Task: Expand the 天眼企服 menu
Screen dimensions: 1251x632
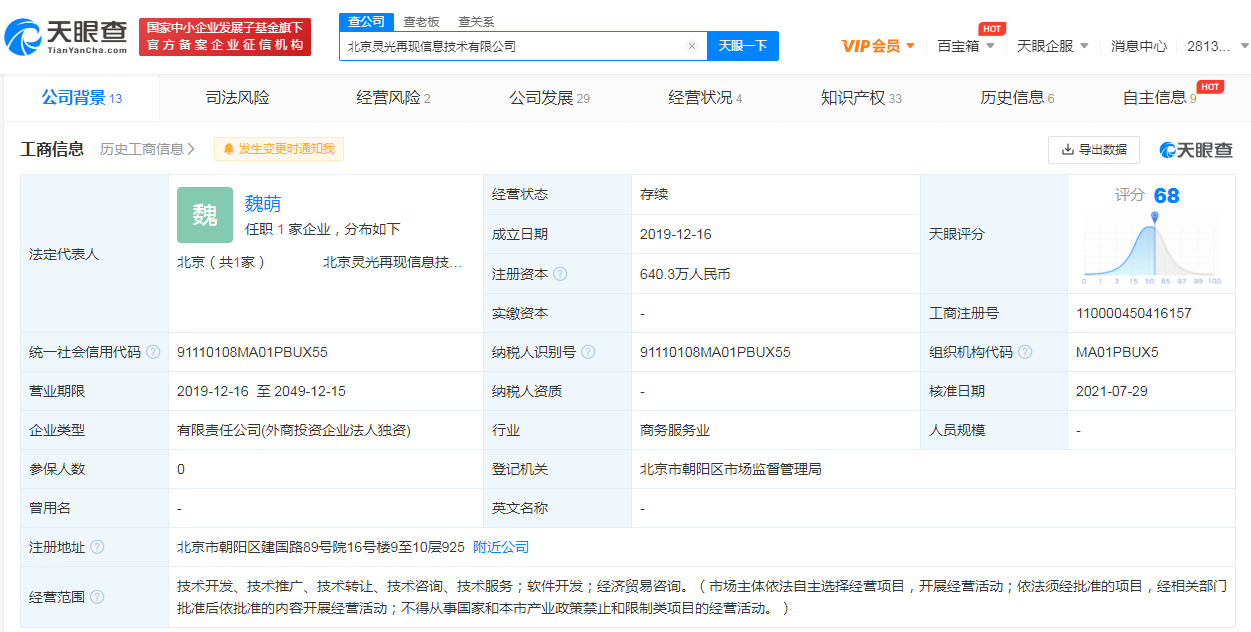Action: click(1052, 46)
